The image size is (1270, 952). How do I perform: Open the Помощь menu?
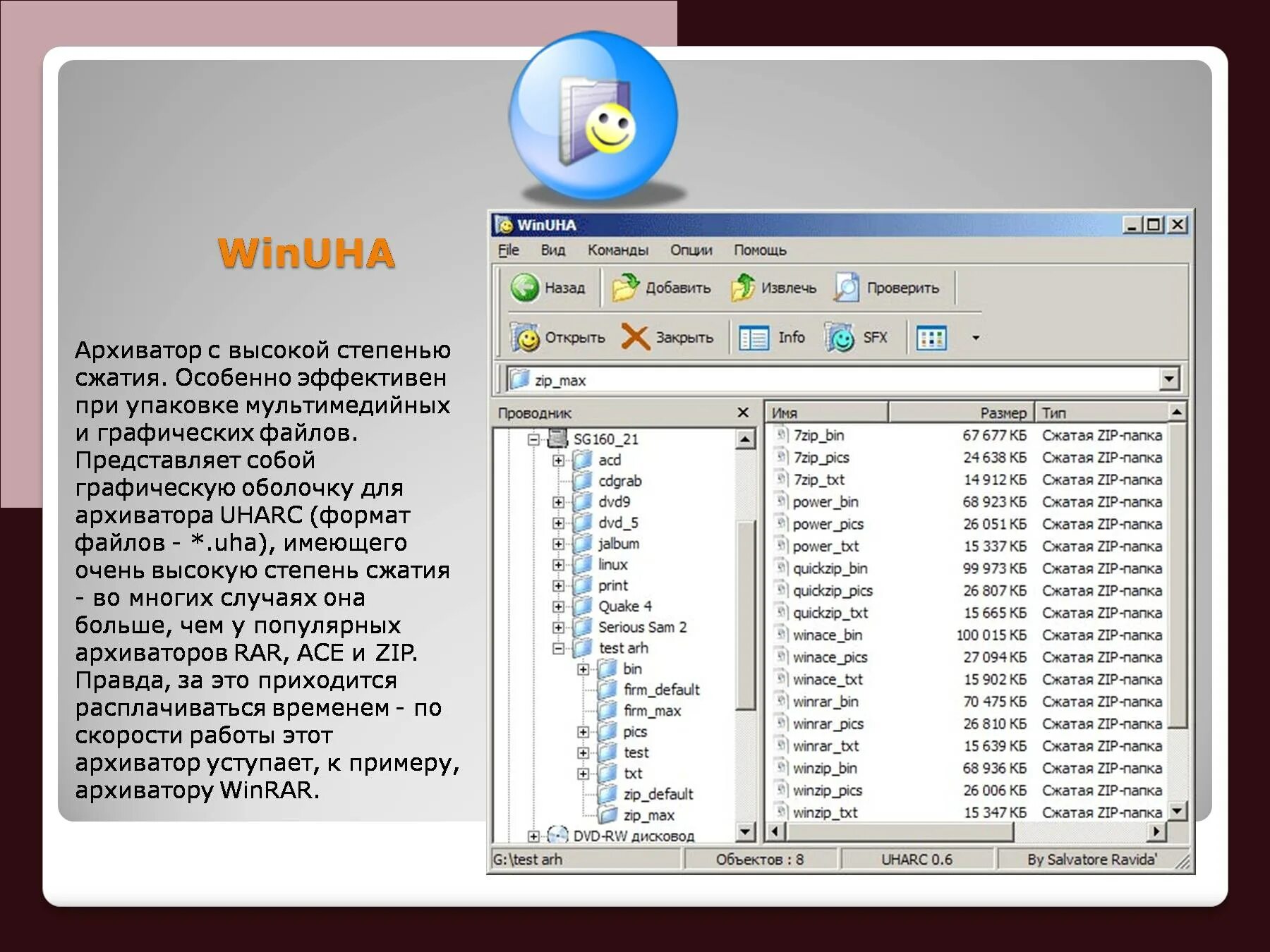click(x=760, y=250)
